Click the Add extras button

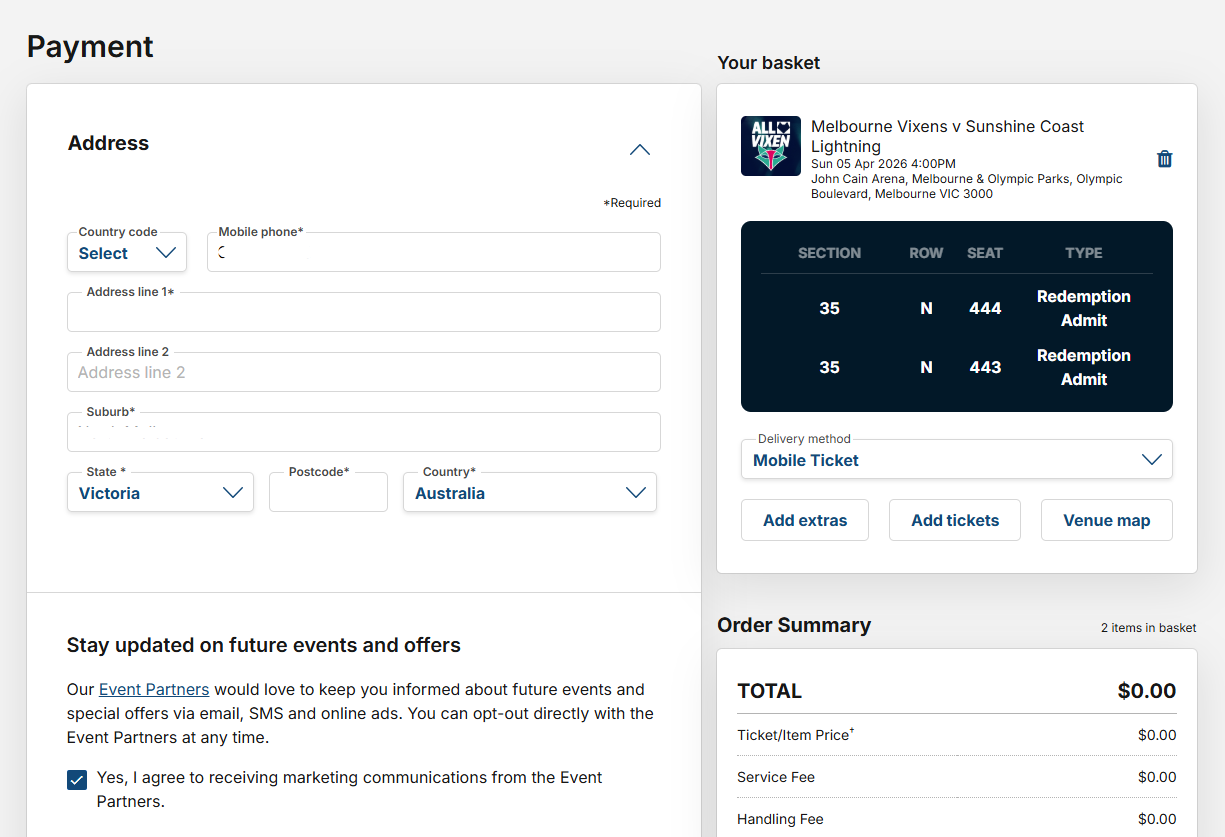[804, 520]
